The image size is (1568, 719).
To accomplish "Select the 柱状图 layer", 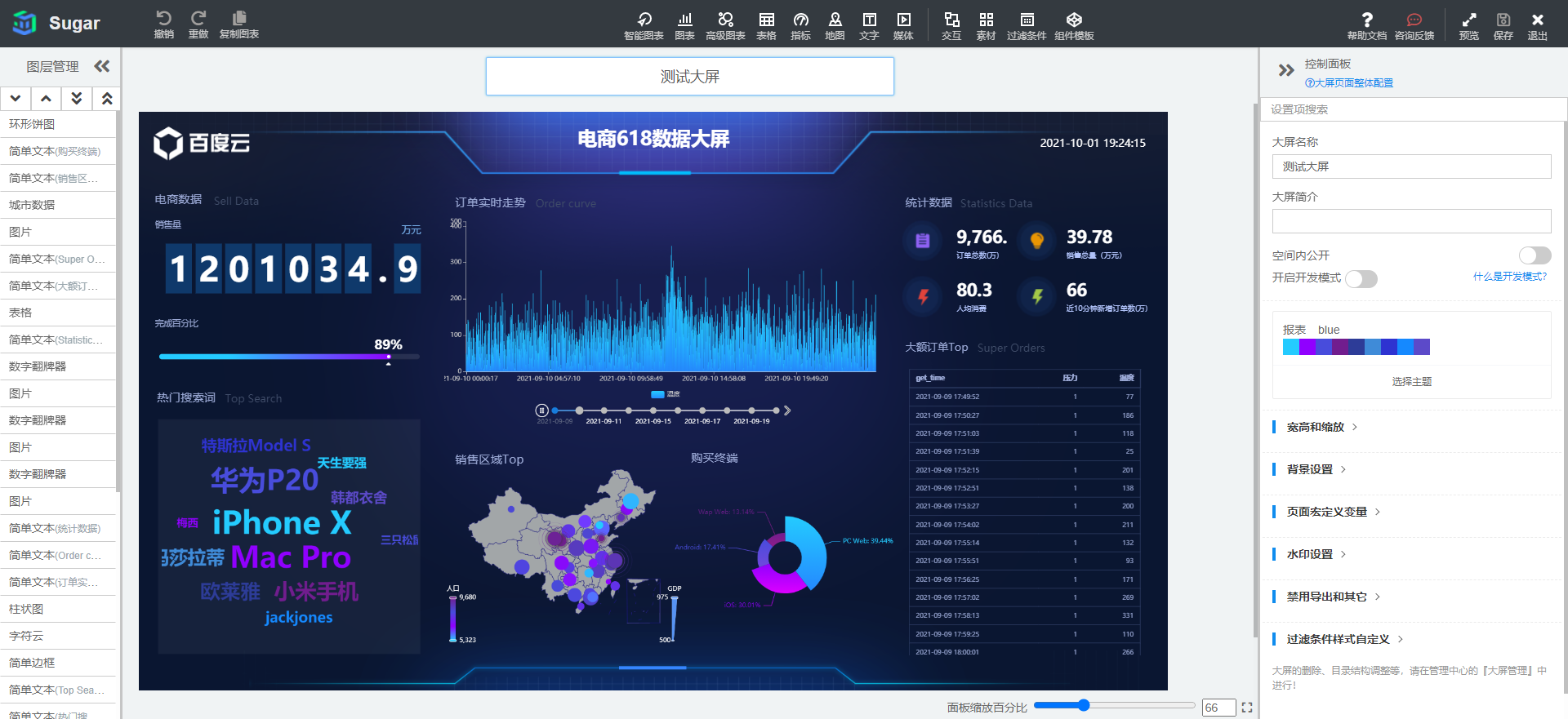I will coord(58,609).
